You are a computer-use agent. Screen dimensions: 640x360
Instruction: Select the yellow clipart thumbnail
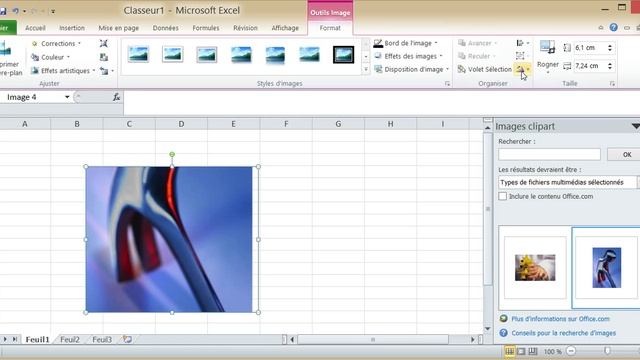pos(535,267)
